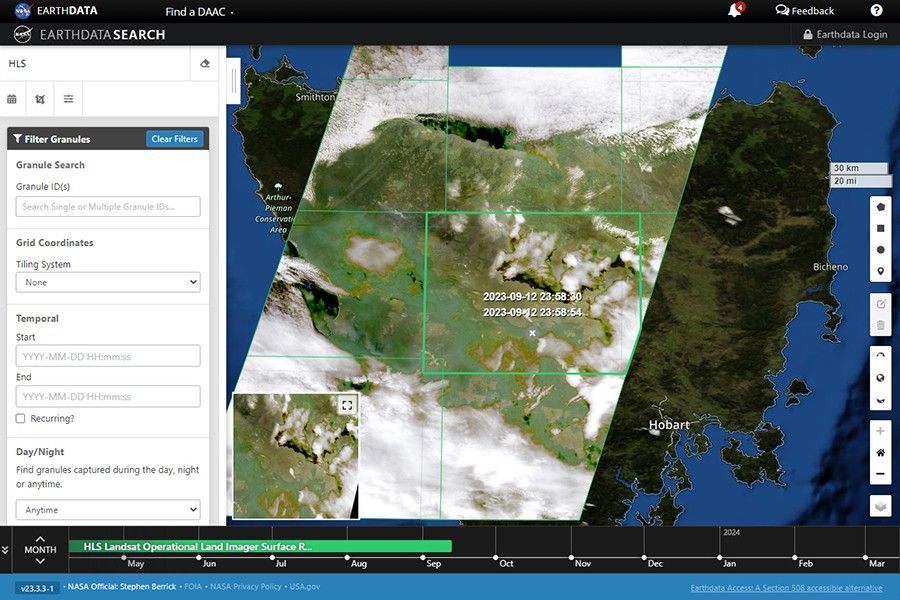Open the Earthdata Login link
900x600 pixels.
845,33
